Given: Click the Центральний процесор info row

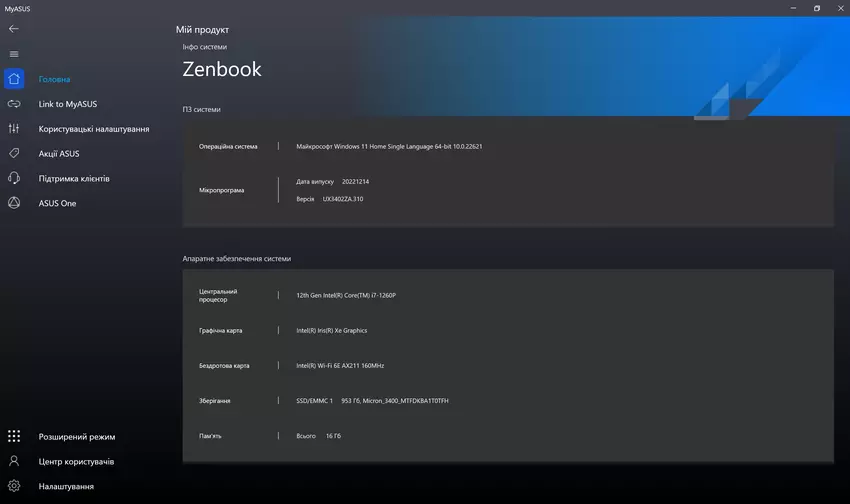Looking at the screenshot, I should click(x=507, y=295).
